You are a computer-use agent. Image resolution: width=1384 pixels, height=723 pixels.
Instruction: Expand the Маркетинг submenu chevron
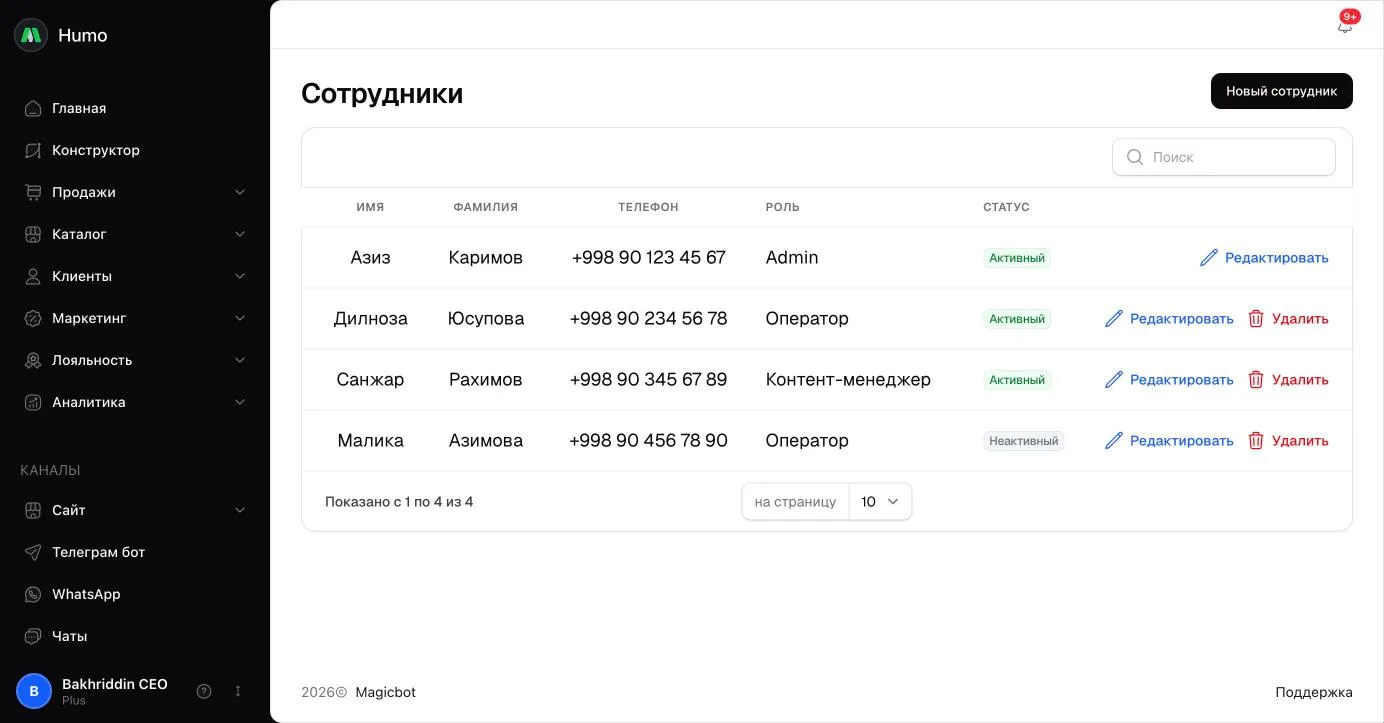pos(240,318)
